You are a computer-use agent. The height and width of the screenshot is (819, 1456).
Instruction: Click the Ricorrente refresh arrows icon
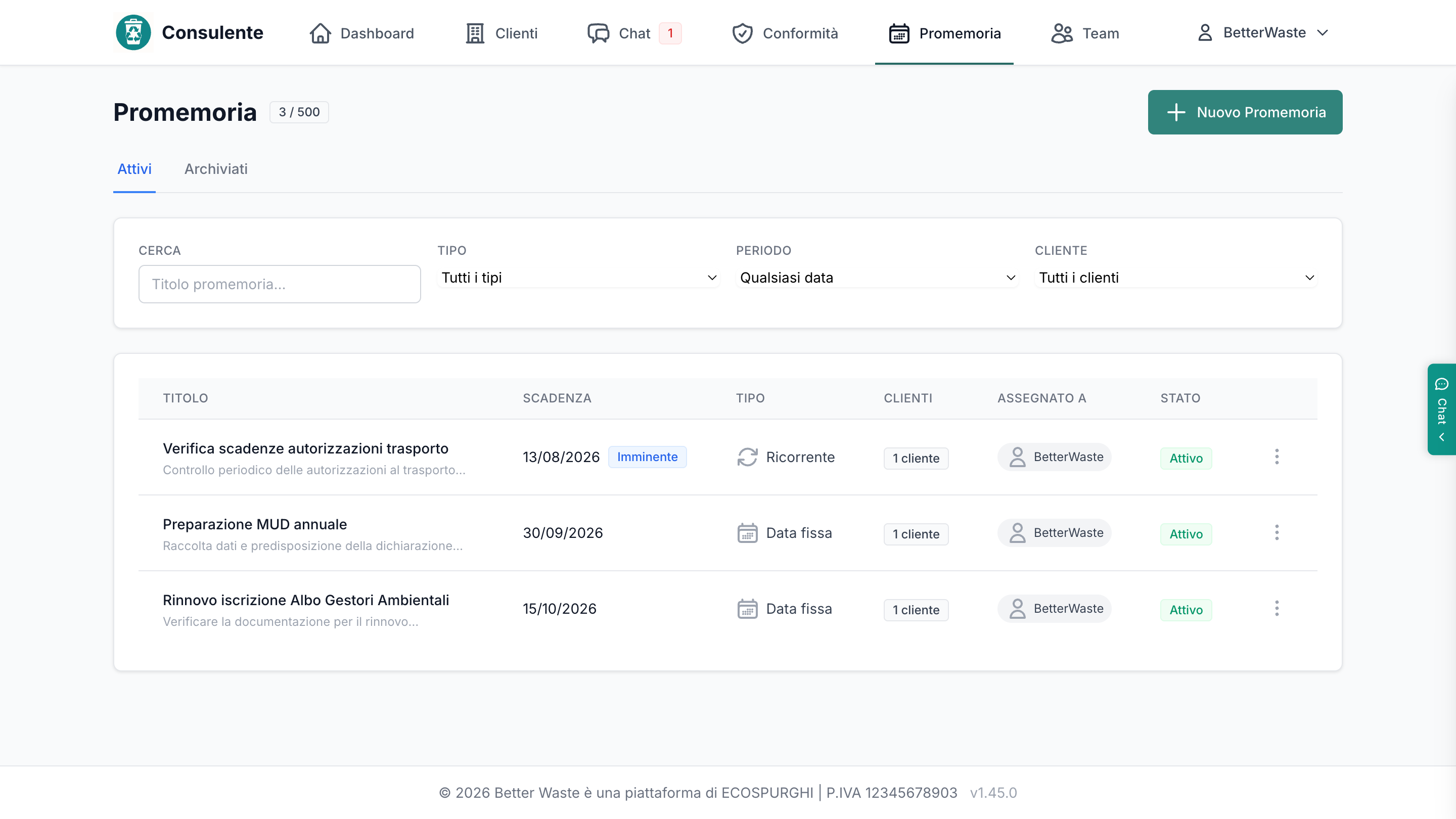coord(747,457)
